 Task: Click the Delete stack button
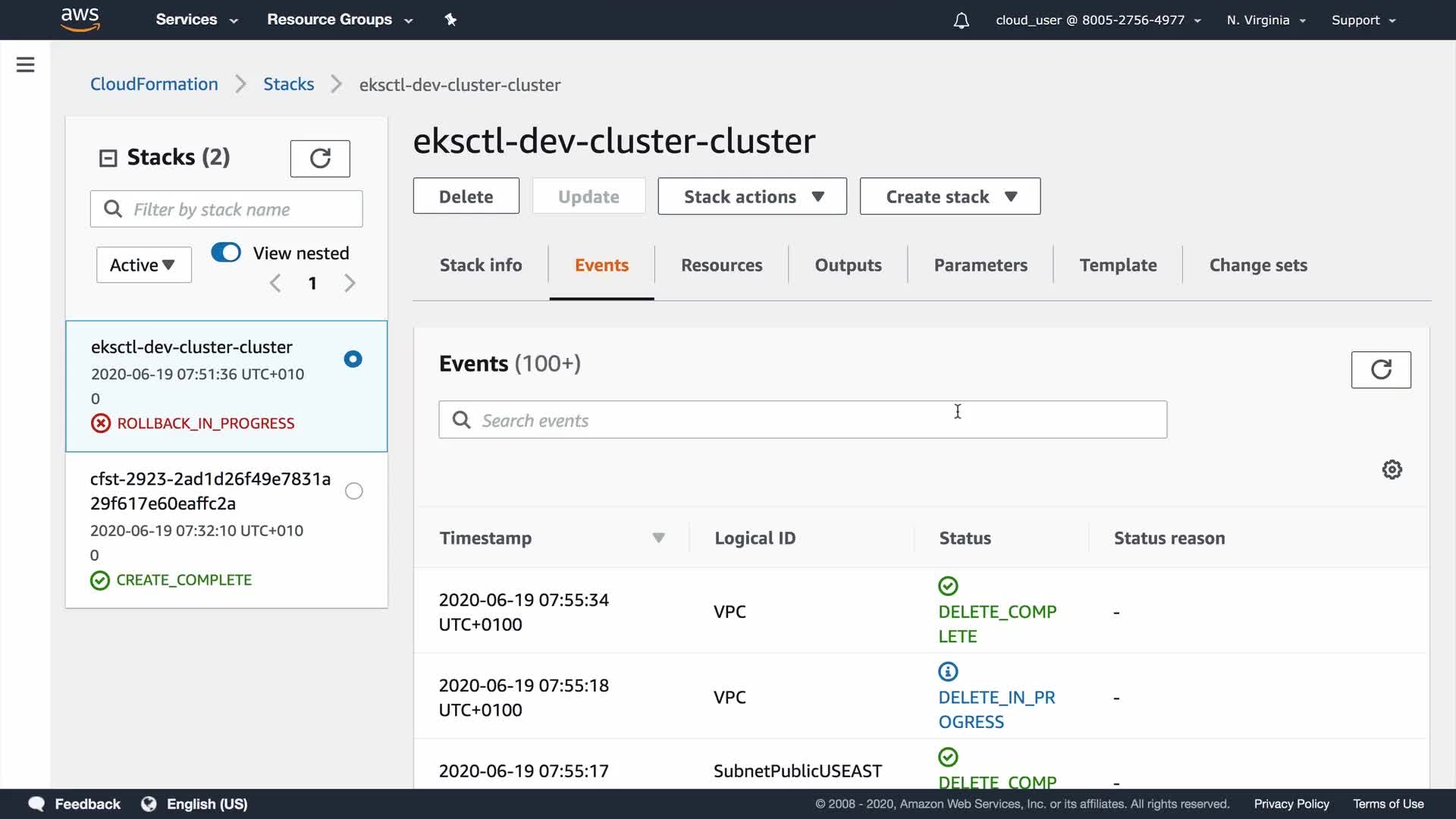[466, 196]
